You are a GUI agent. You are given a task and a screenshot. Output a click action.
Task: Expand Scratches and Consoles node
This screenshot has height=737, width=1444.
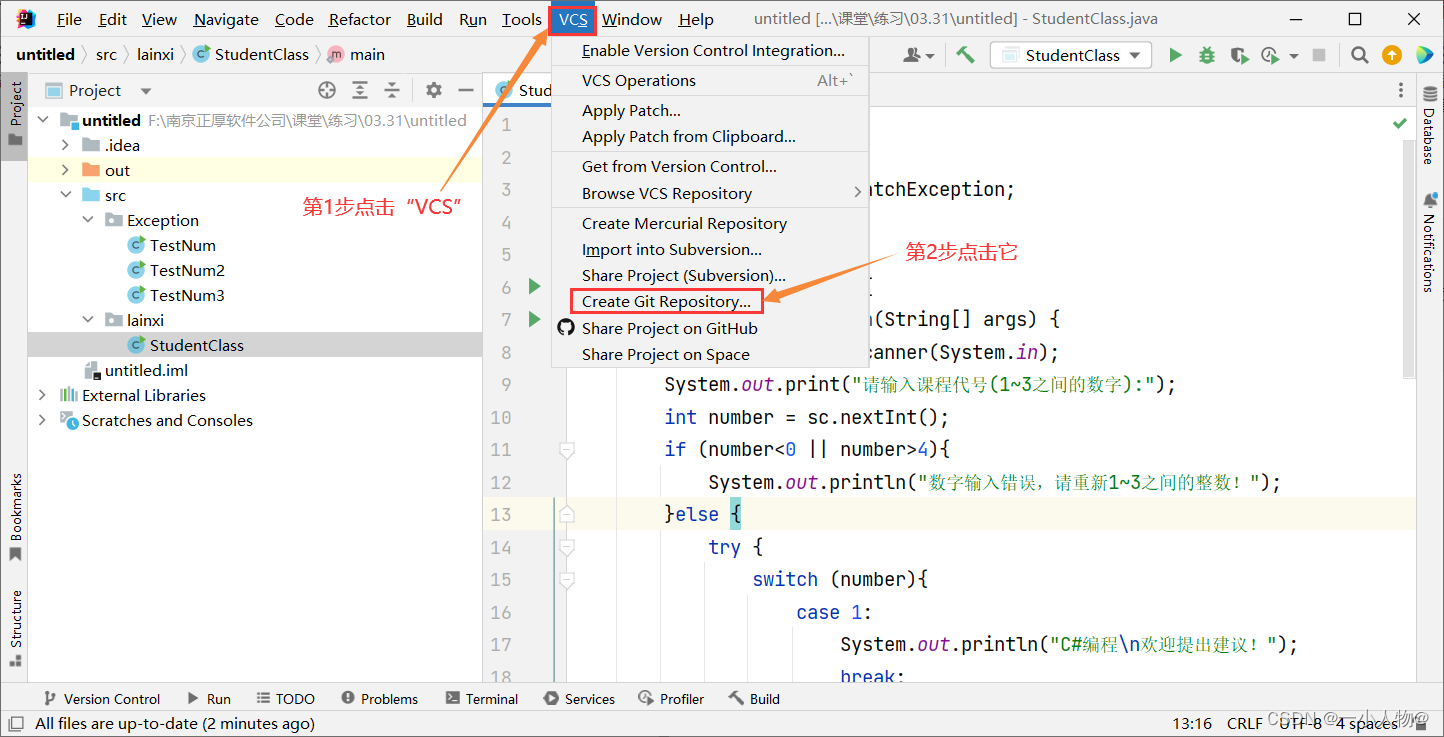click(x=43, y=420)
